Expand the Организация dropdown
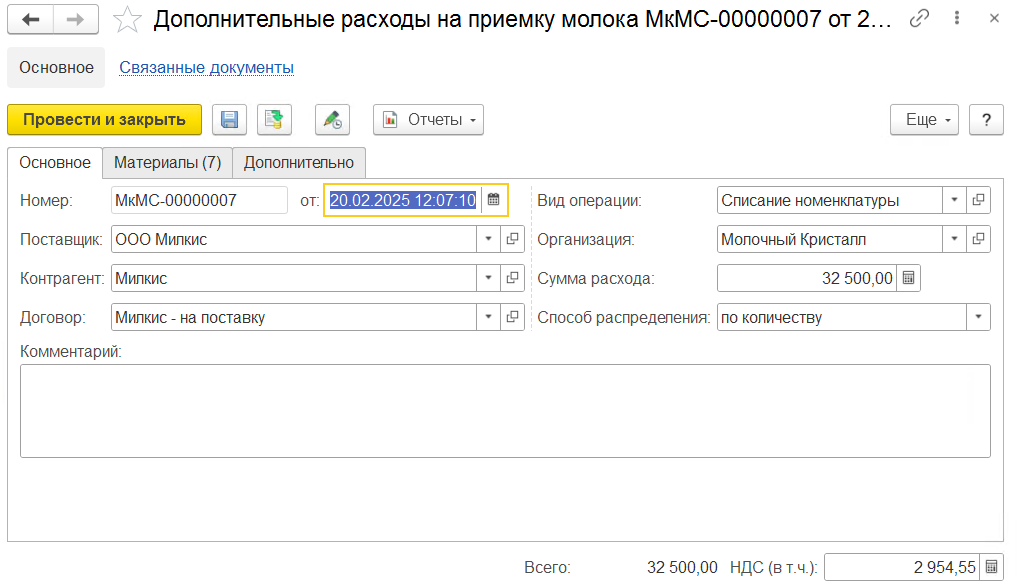Viewport: 1017px width, 587px height. (954, 239)
